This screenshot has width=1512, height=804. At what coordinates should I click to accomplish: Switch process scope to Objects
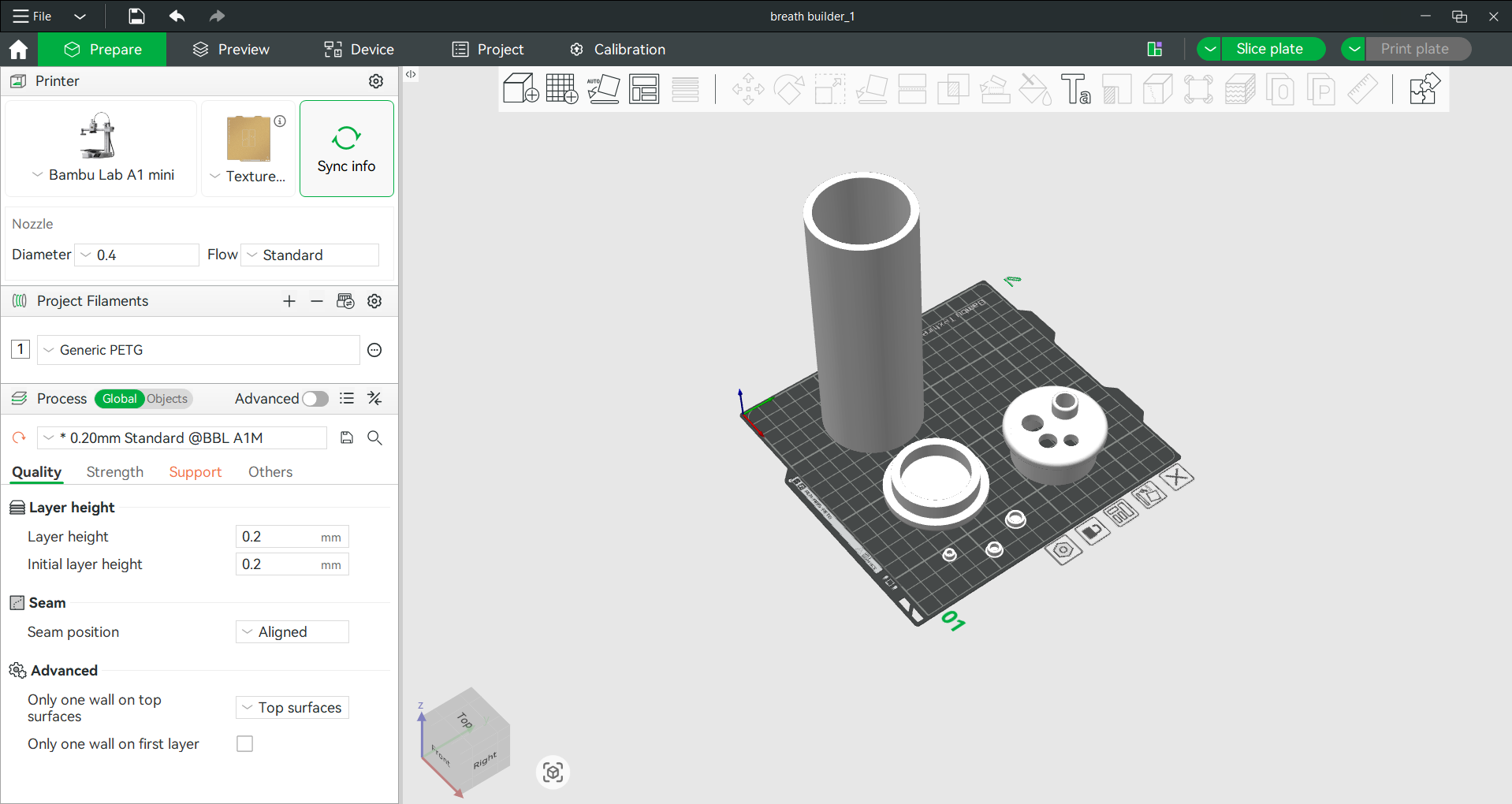(x=168, y=399)
